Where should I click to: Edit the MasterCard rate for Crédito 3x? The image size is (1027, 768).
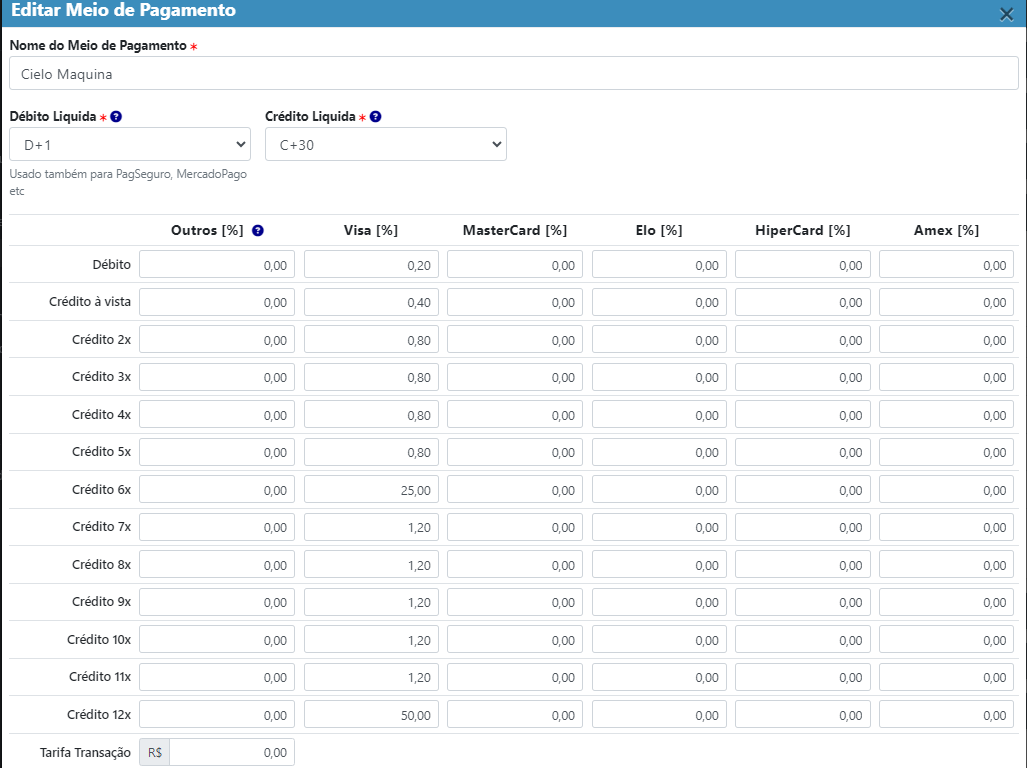point(515,377)
